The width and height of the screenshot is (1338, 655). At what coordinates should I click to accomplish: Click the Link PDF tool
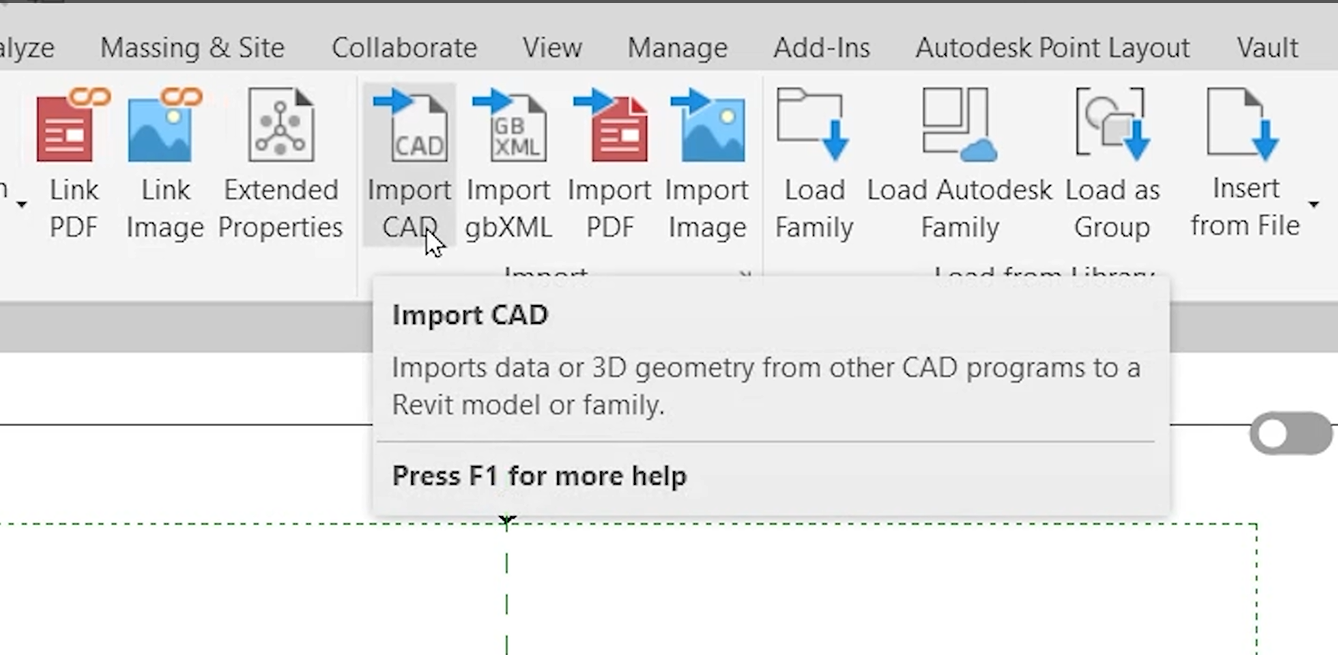click(x=73, y=165)
